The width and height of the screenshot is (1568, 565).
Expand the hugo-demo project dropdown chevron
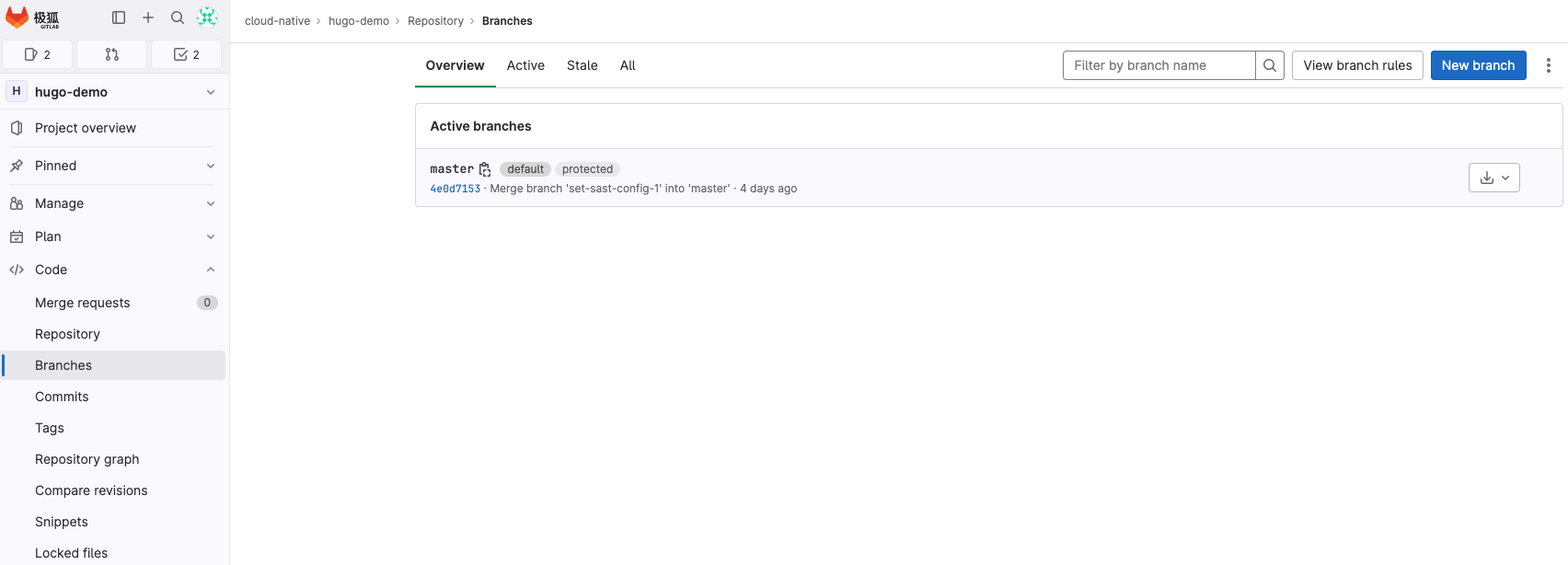tap(211, 92)
